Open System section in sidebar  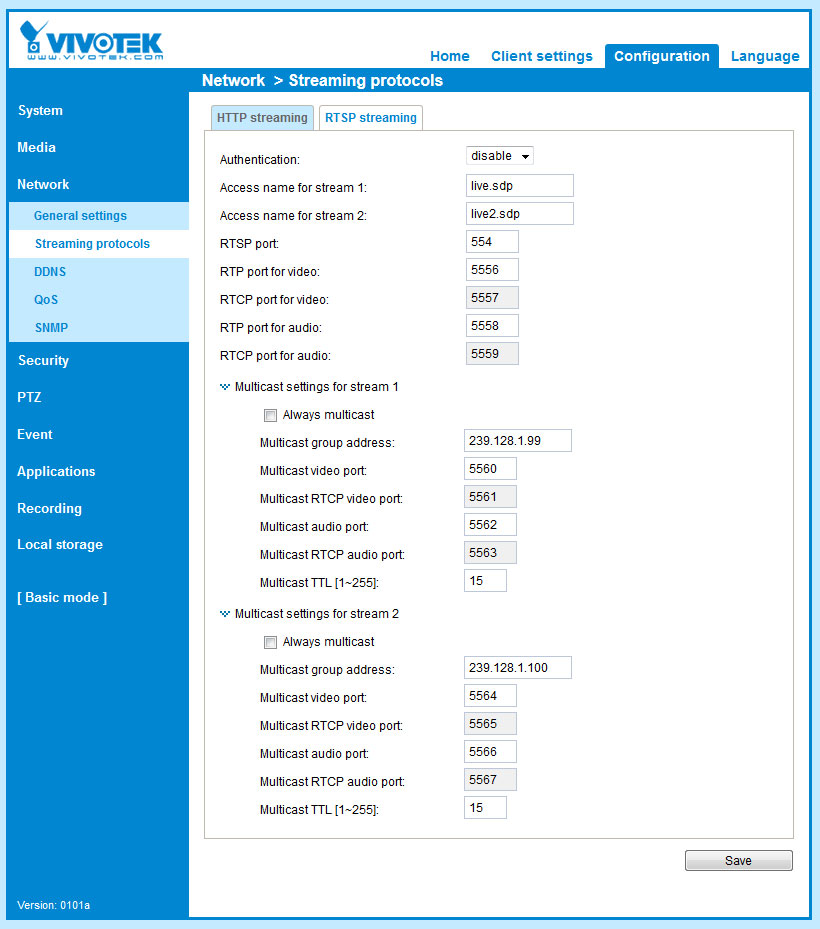(x=40, y=111)
